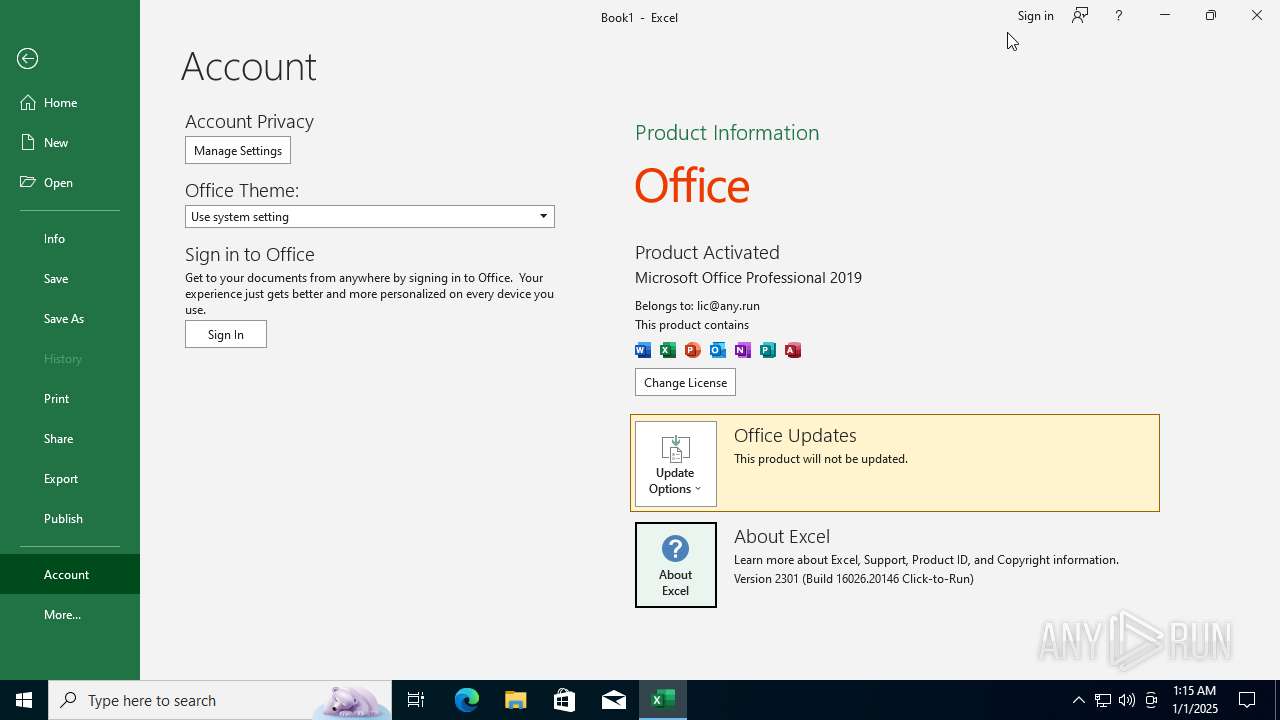Open the notification center icon
Image resolution: width=1280 pixels, height=720 pixels.
(x=1247, y=700)
